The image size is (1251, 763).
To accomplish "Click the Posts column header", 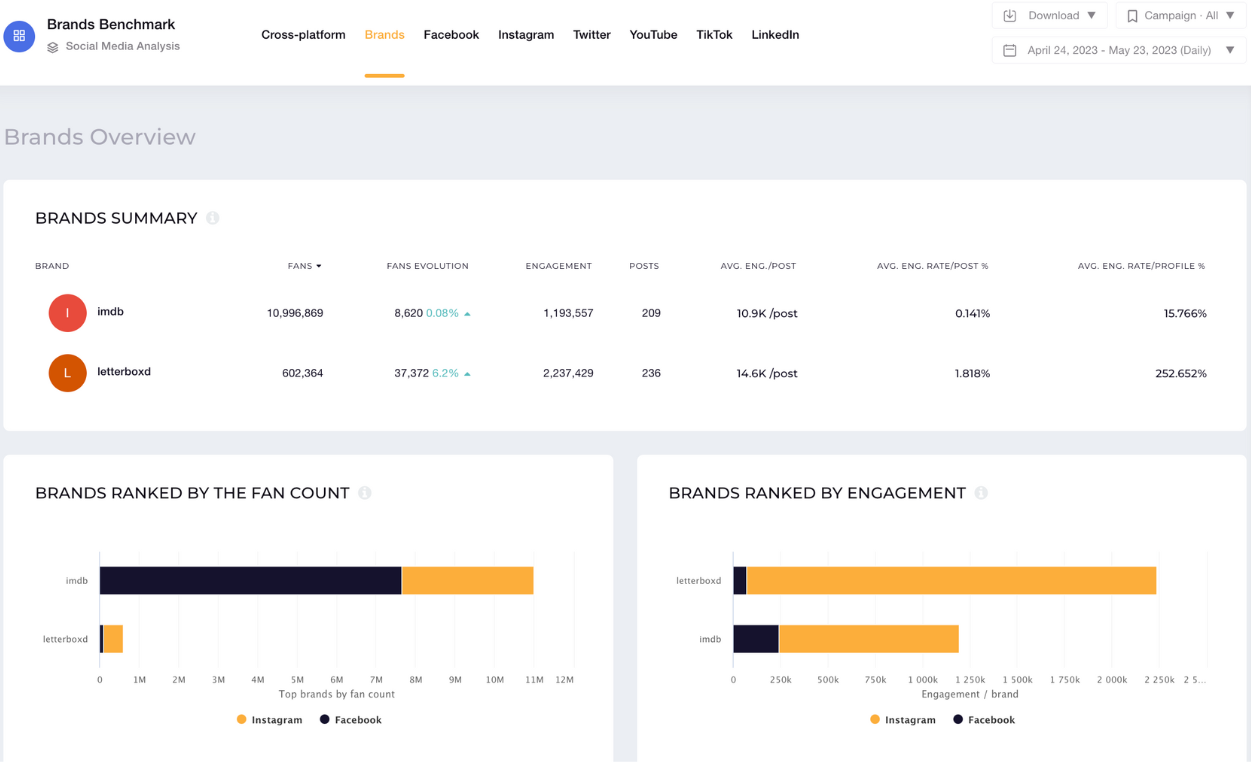I will [x=644, y=266].
